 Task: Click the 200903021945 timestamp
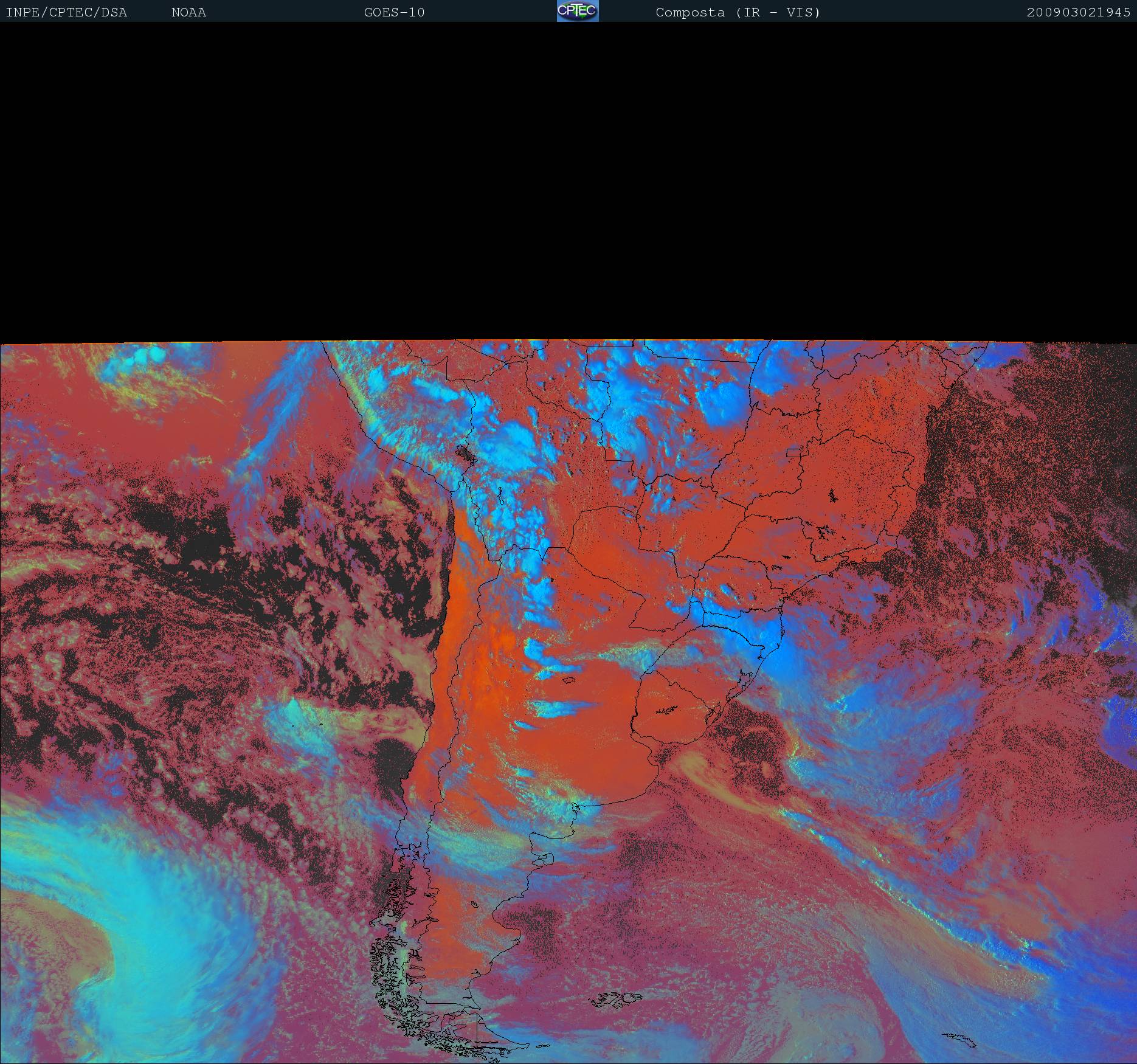coord(1079,12)
